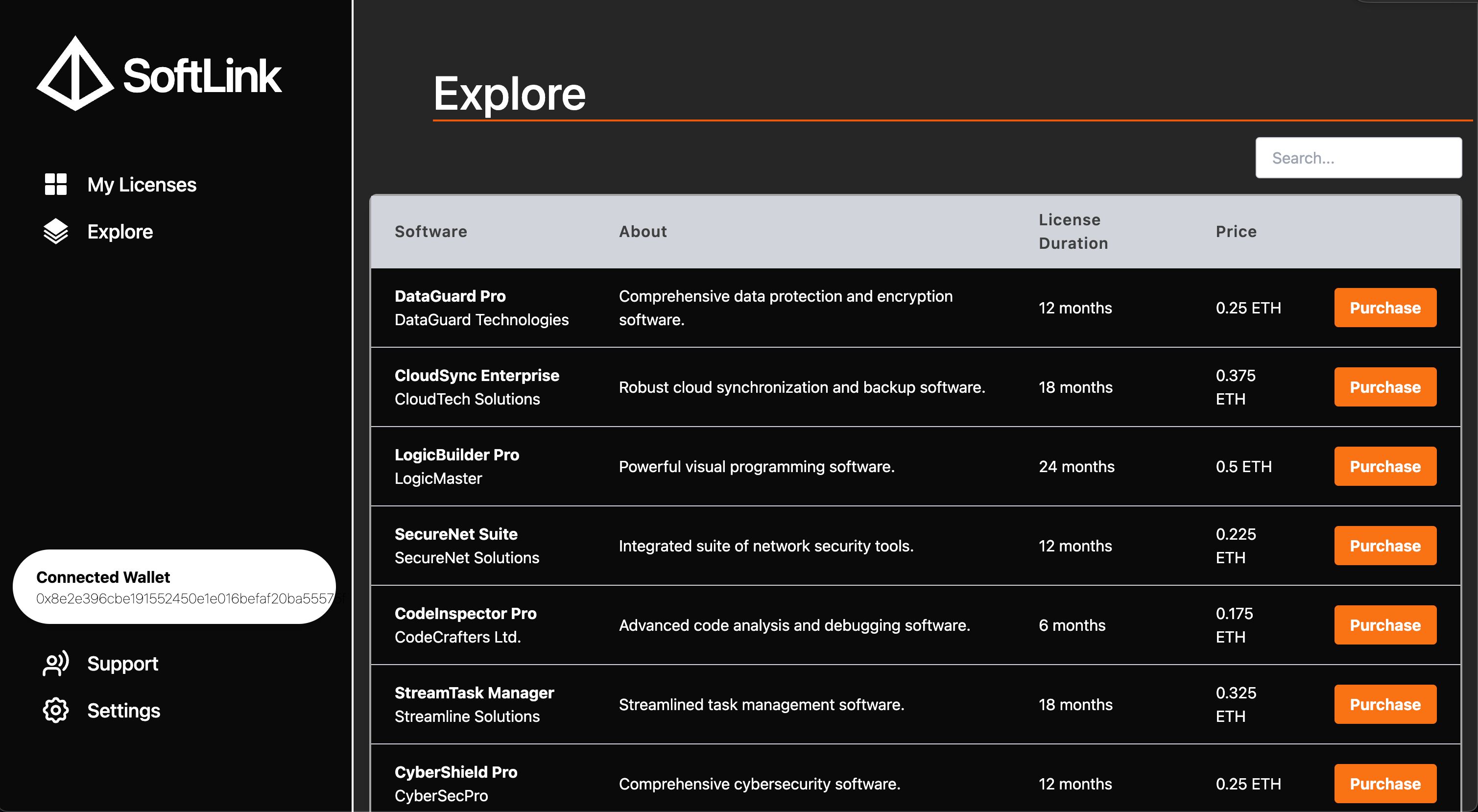Screen dimensions: 1478x812
Task: Click the My Licenses grid icon
Action: pos(56,184)
